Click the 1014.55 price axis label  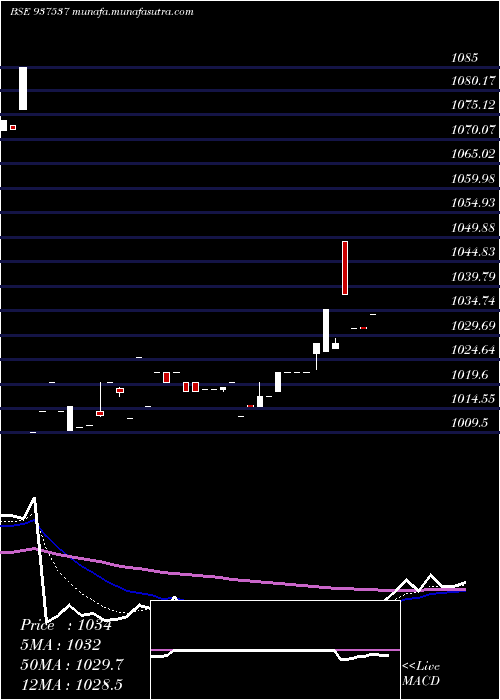473,398
